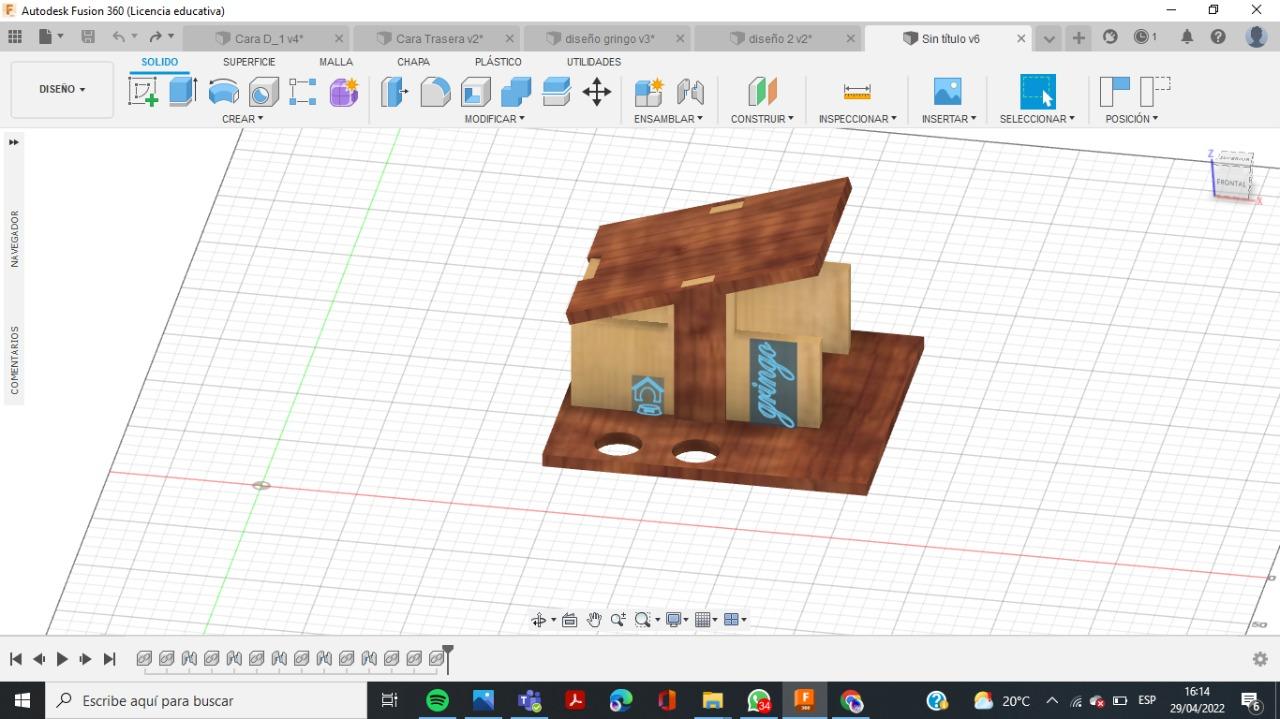Select the Create Form purple tool
Viewport: 1280px width, 719px height.
point(343,92)
